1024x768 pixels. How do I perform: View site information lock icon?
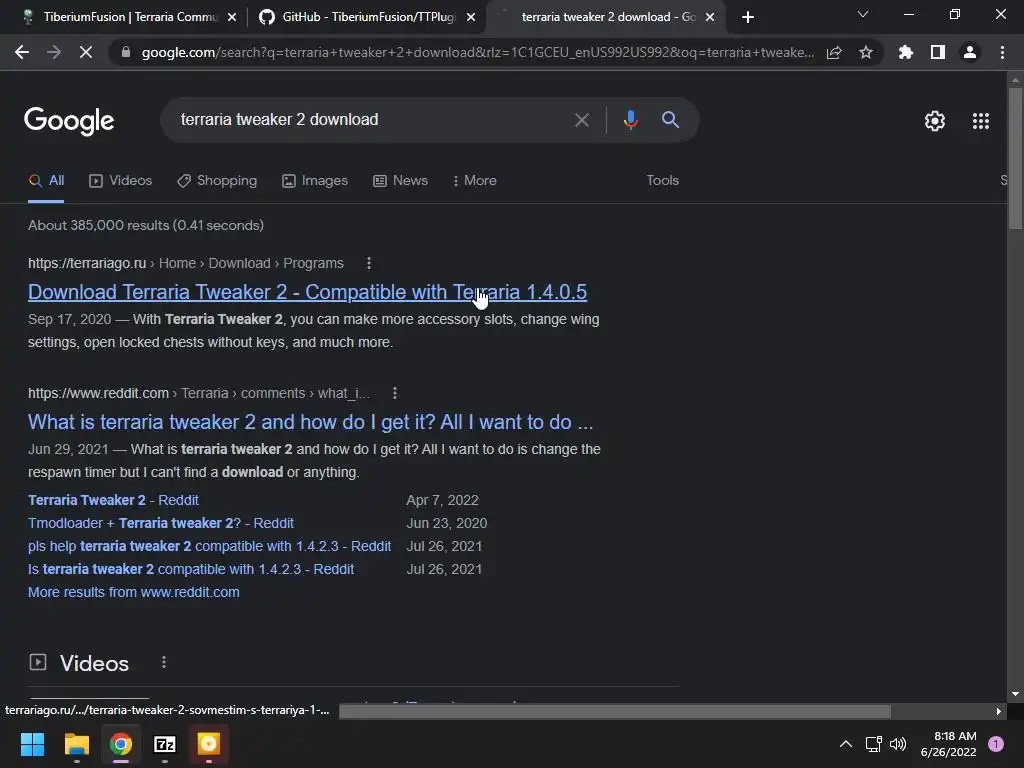point(126,52)
